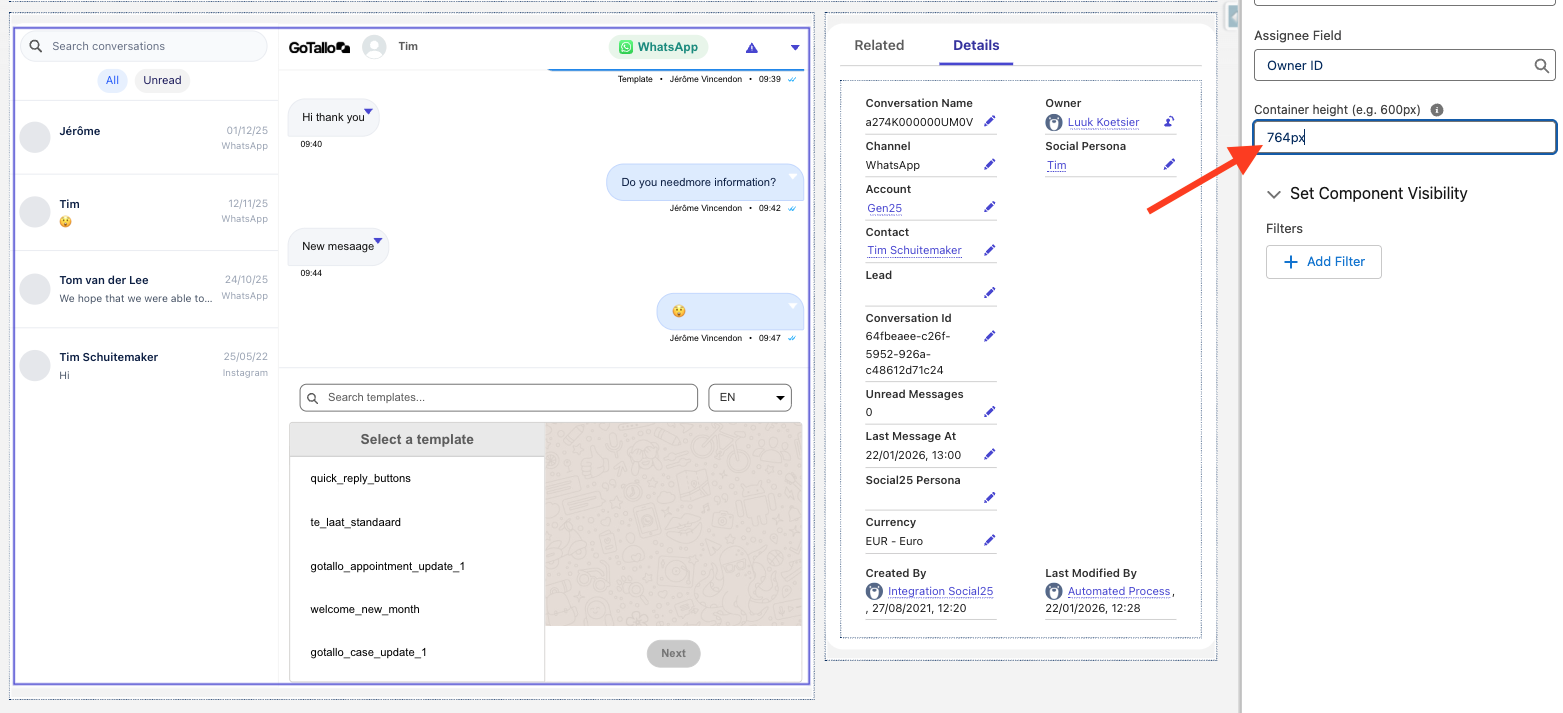Click the search icon in the Owner ID field

tap(1541, 65)
